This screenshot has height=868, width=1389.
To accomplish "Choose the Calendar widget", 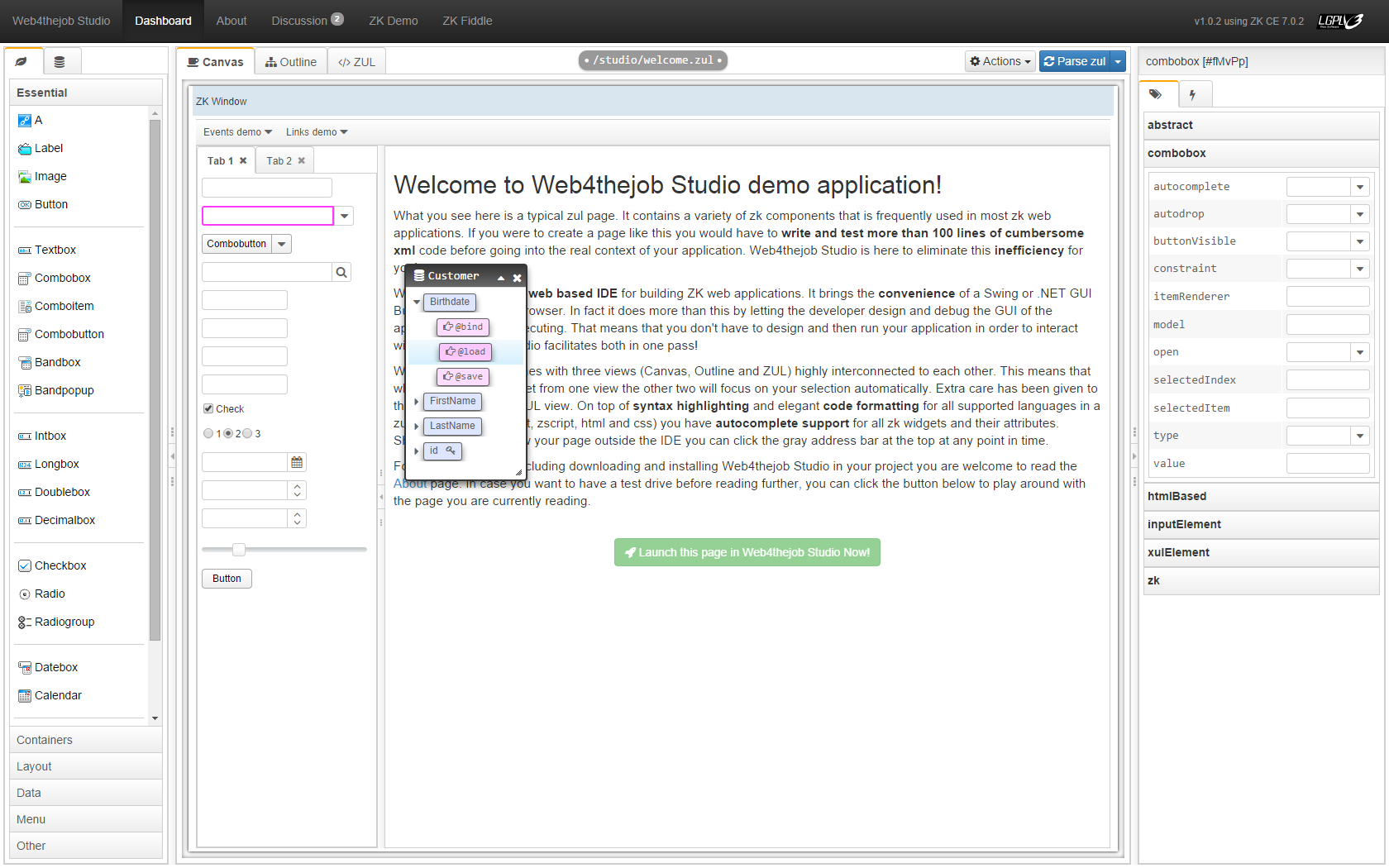I will [50, 695].
